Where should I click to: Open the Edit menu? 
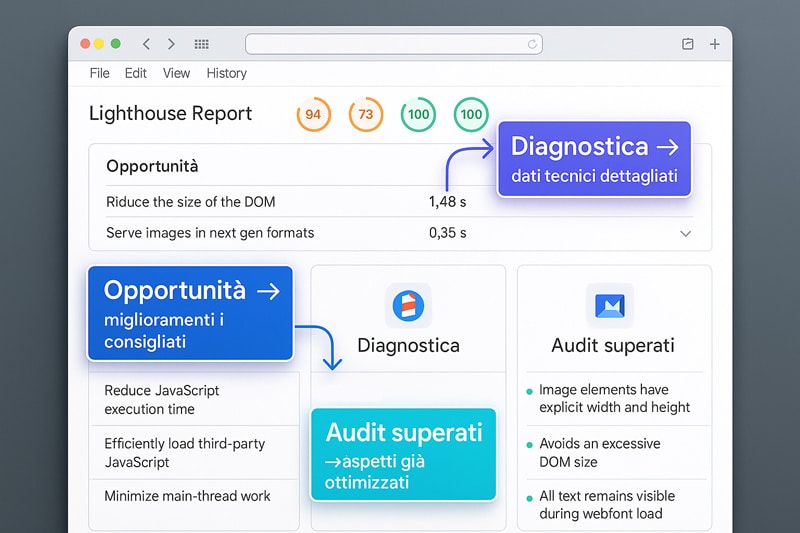point(136,73)
